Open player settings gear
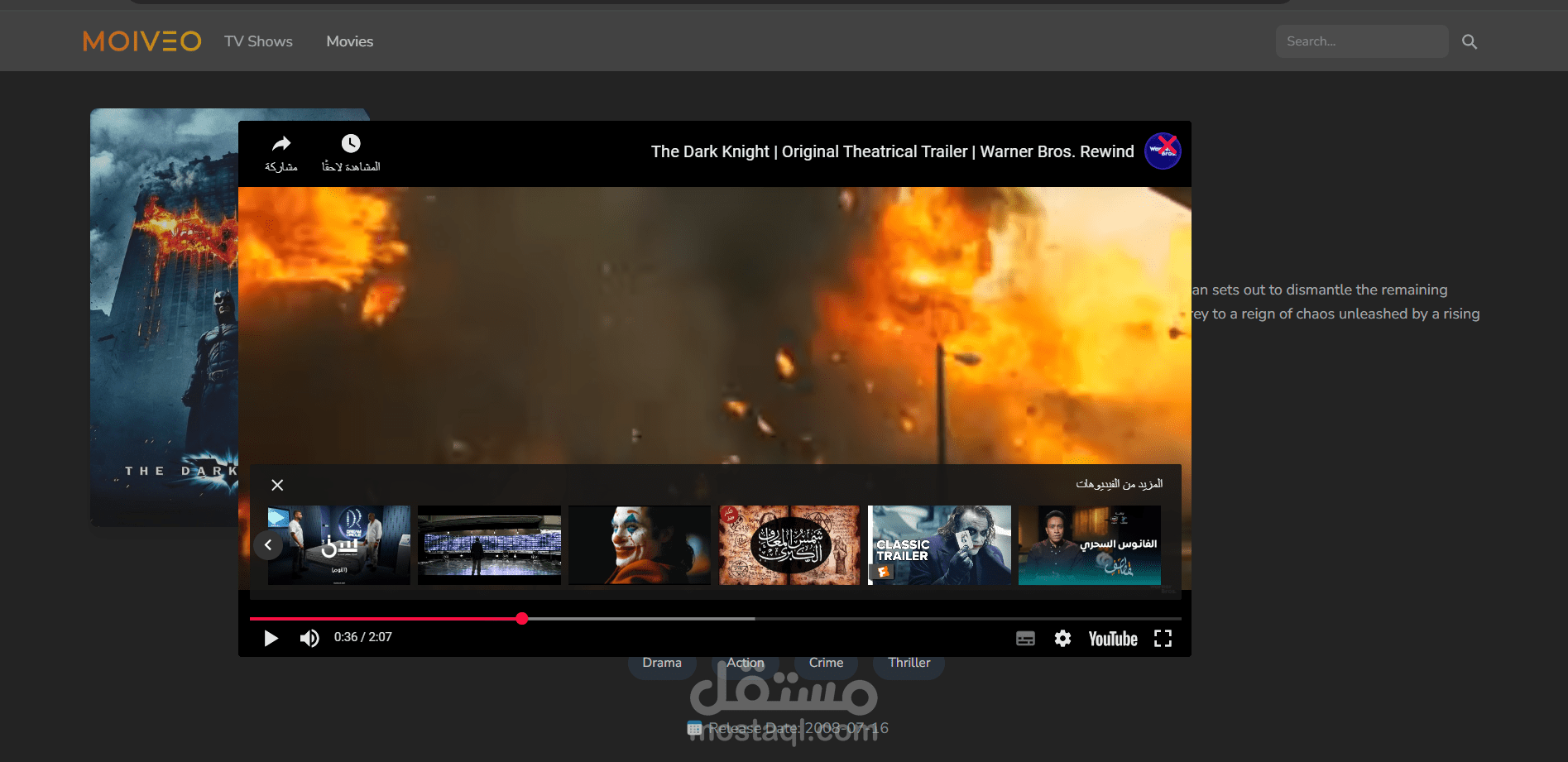This screenshot has height=762, width=1568. tap(1062, 638)
